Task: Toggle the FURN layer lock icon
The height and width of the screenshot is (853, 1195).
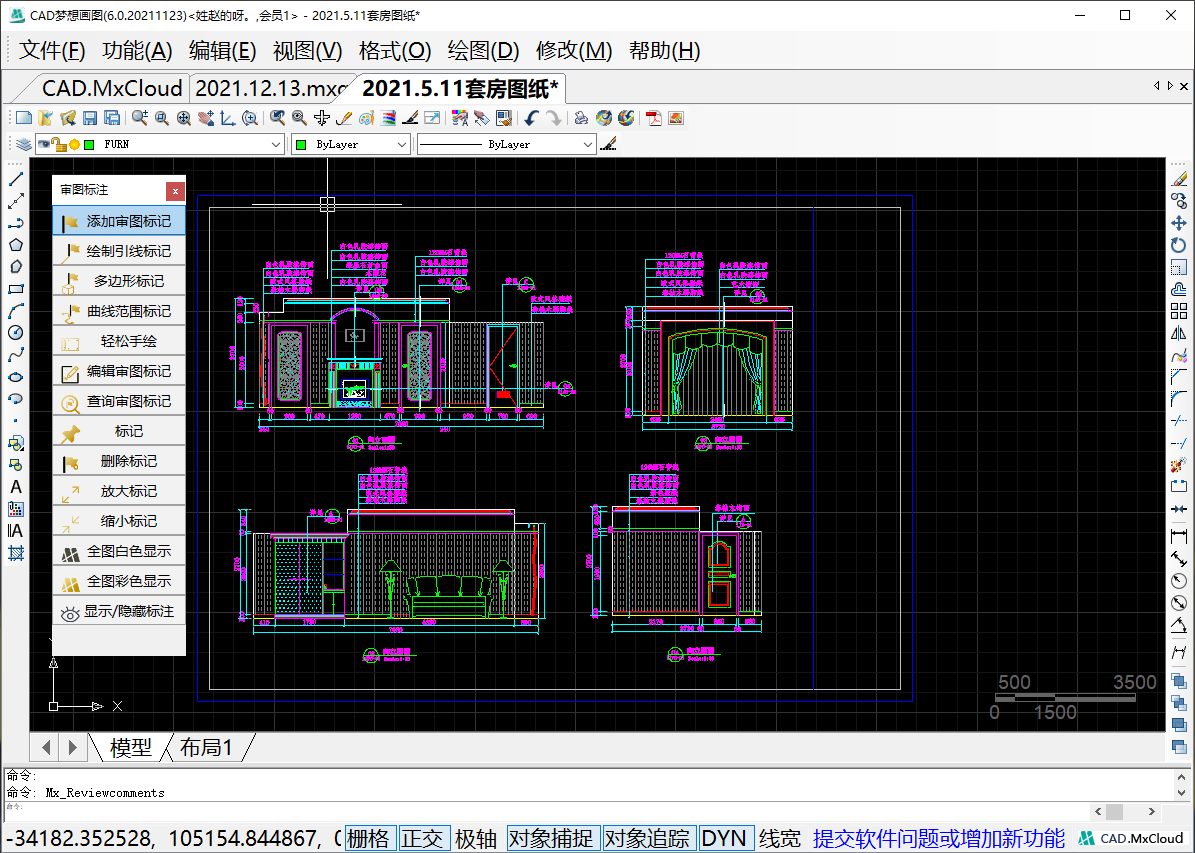Action: click(x=59, y=144)
